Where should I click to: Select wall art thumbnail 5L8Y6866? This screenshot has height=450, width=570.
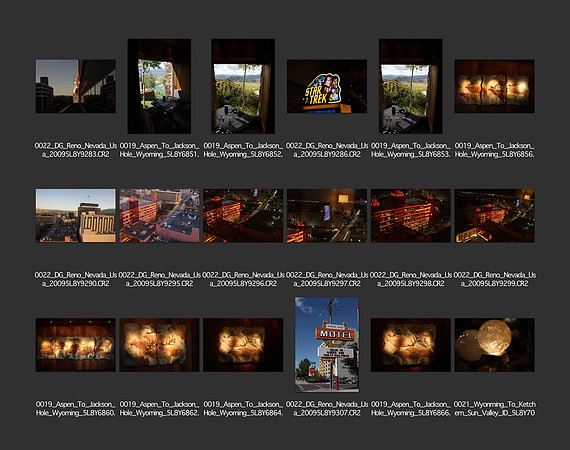[x=411, y=345]
